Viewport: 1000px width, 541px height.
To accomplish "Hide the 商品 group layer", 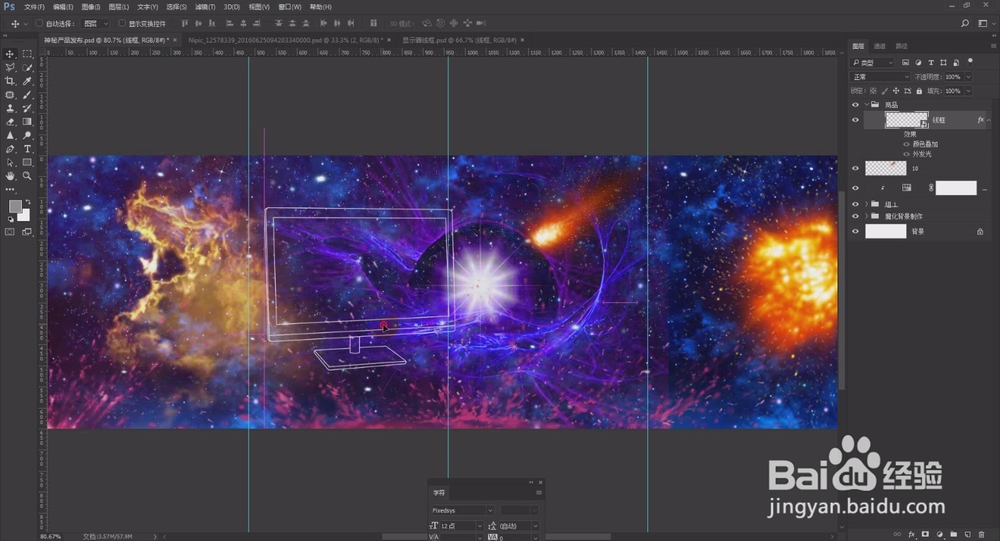I will pyautogui.click(x=855, y=105).
